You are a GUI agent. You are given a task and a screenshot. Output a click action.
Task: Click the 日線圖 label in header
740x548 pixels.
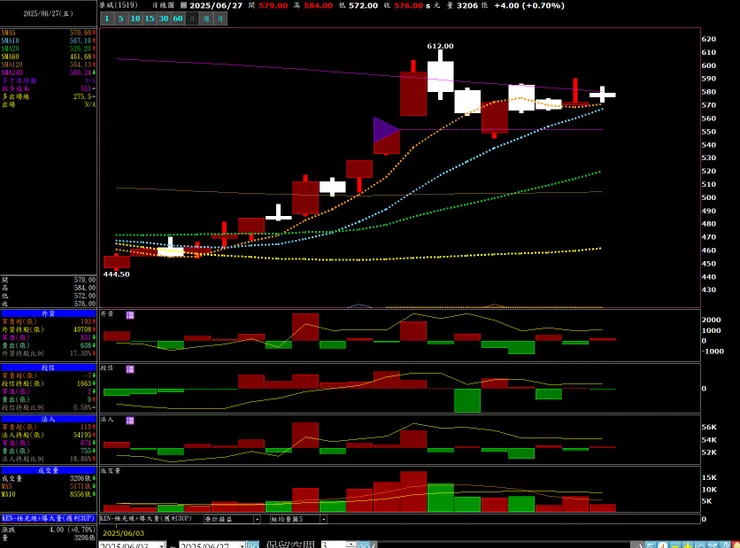pos(163,5)
